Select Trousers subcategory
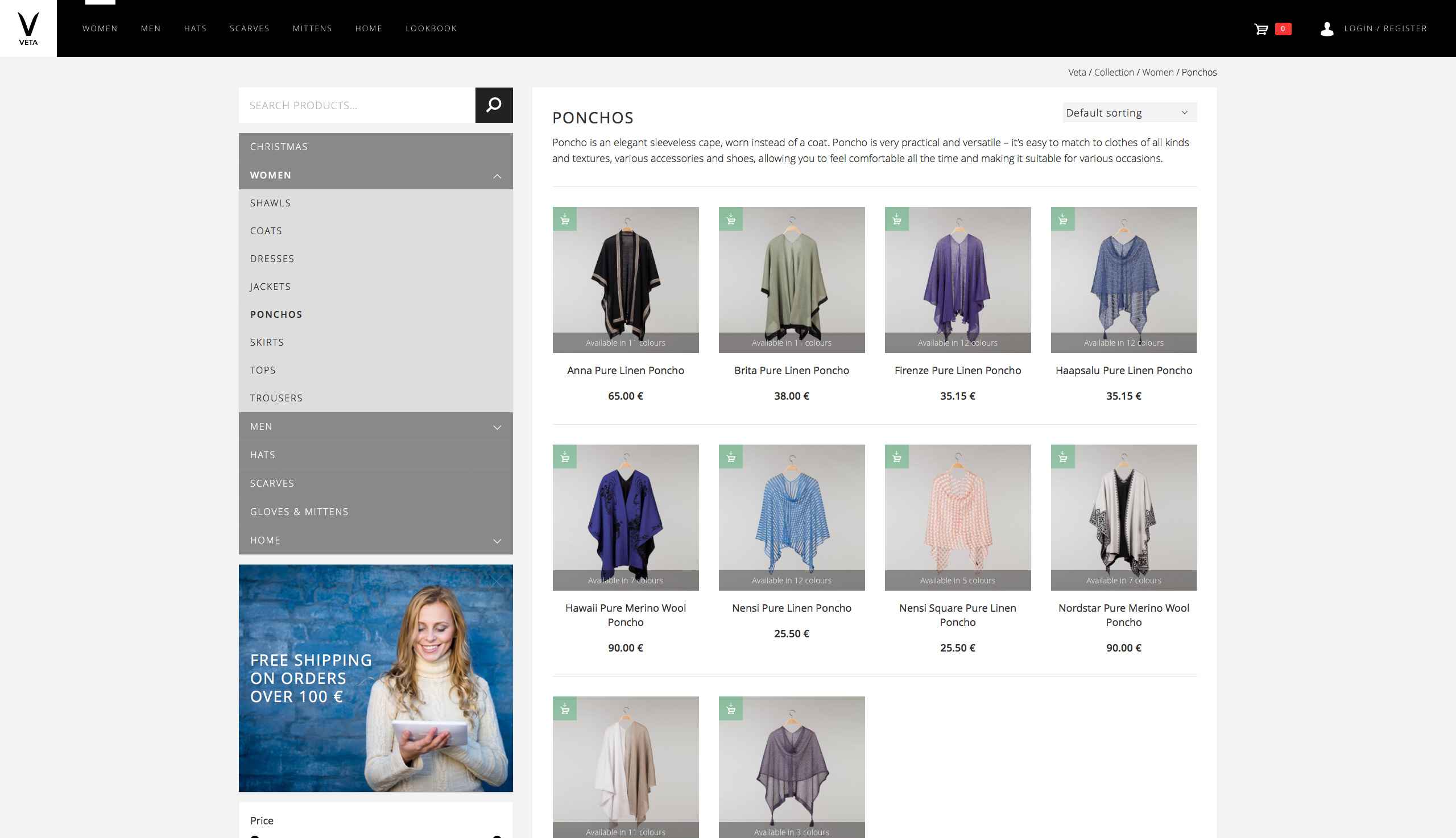1456x838 pixels. (375, 399)
